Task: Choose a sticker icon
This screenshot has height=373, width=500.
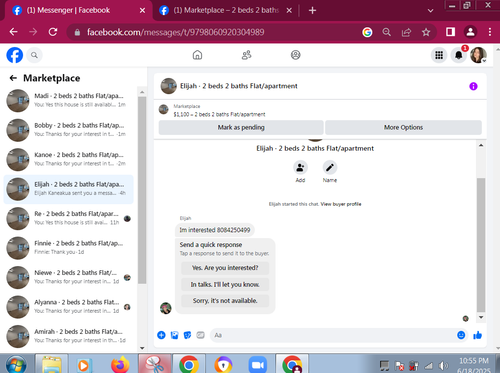Action: coord(187,335)
